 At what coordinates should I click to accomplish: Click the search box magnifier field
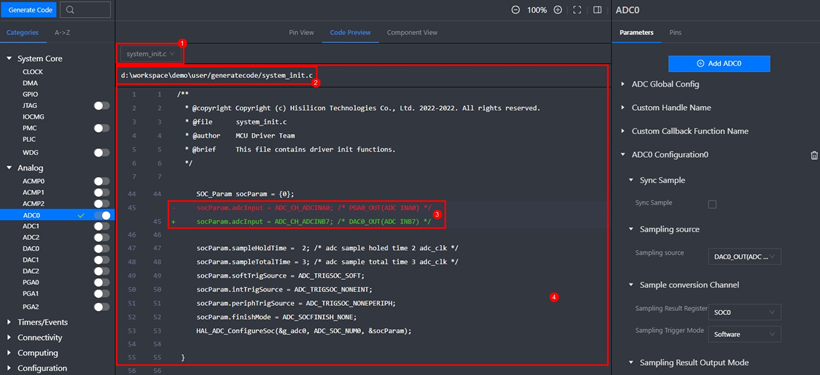[85, 9]
